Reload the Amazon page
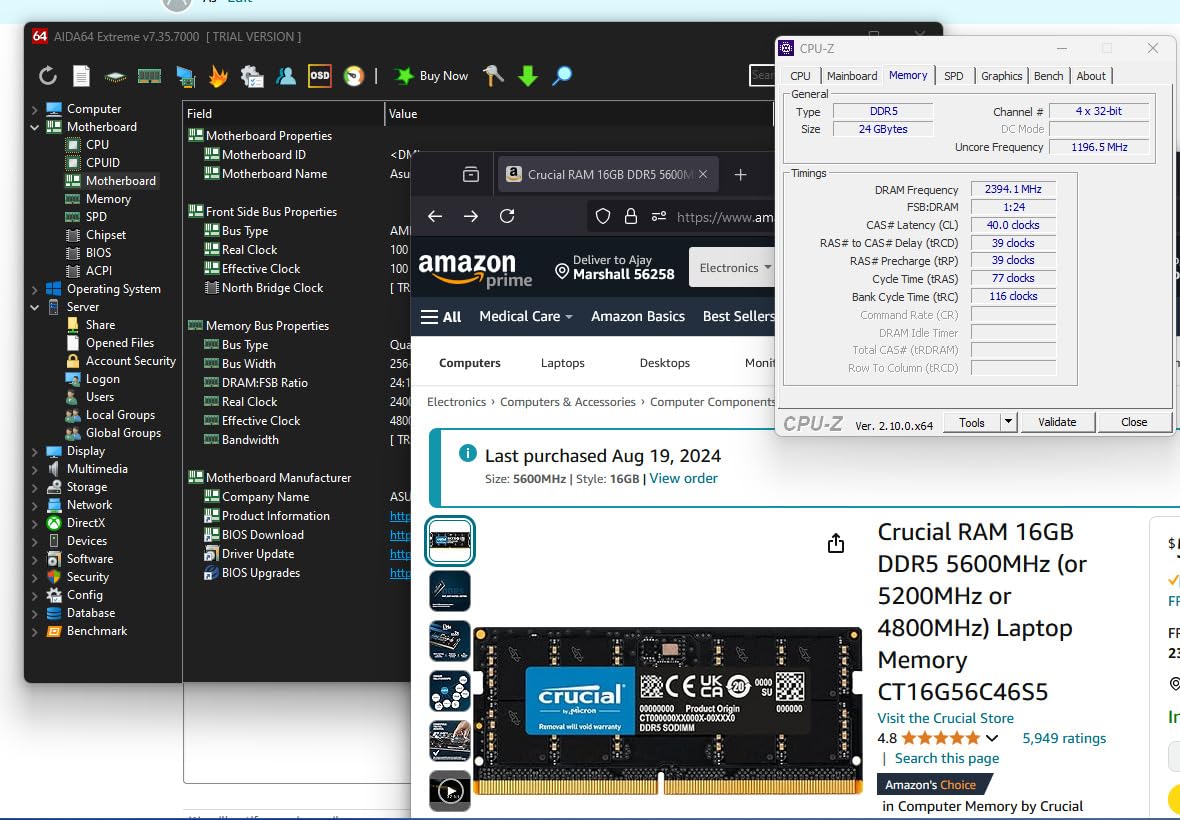The image size is (1180, 820). click(x=507, y=217)
